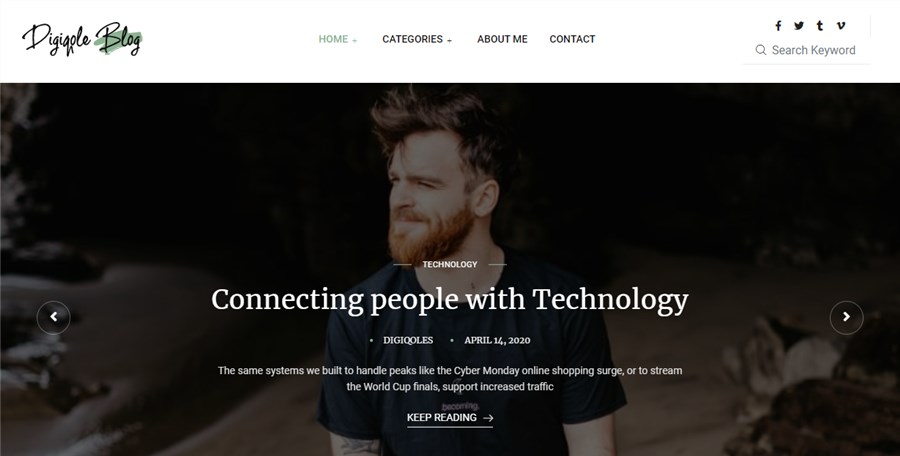Open the Home menu item
The width and height of the screenshot is (900, 456).
point(333,39)
